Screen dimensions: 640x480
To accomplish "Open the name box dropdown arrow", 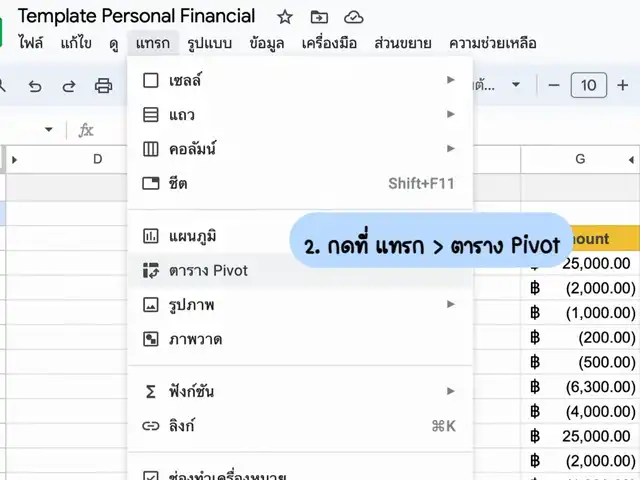I will [48, 129].
